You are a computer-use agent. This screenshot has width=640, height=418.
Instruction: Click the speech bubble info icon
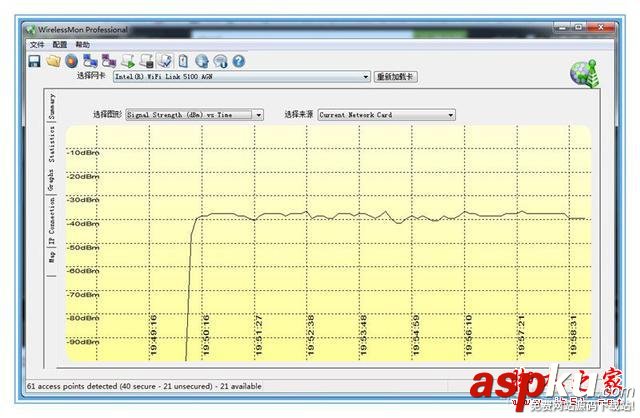coord(220,61)
